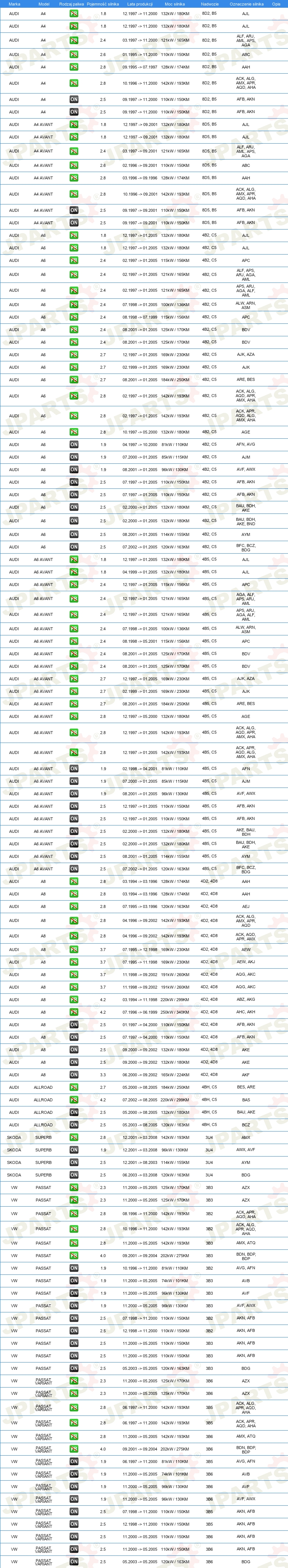Click the Pojemność silnika column header
This screenshot has width=288, height=1568.
[x=103, y=4]
